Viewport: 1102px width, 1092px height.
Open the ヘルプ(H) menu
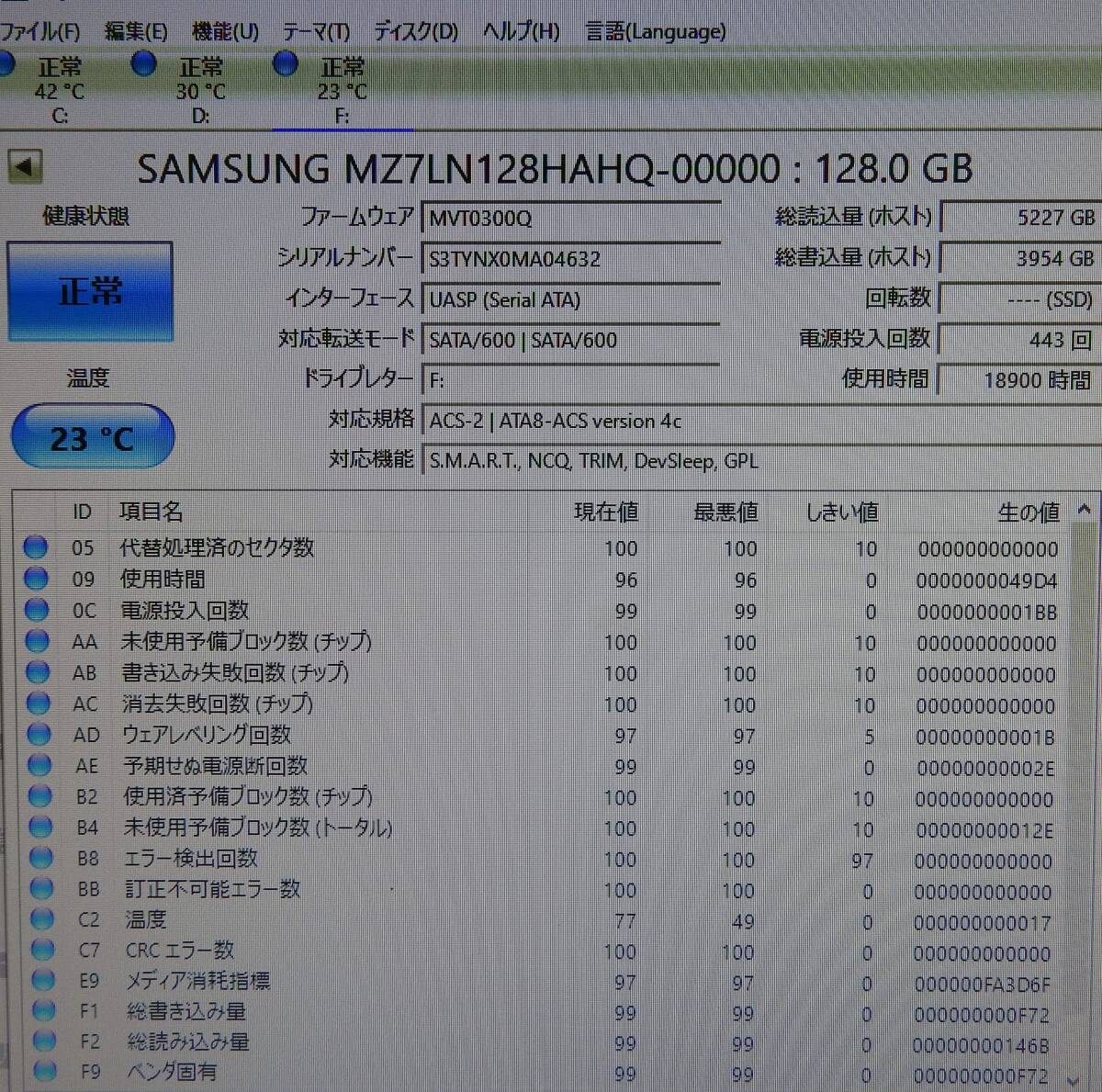coord(522,31)
